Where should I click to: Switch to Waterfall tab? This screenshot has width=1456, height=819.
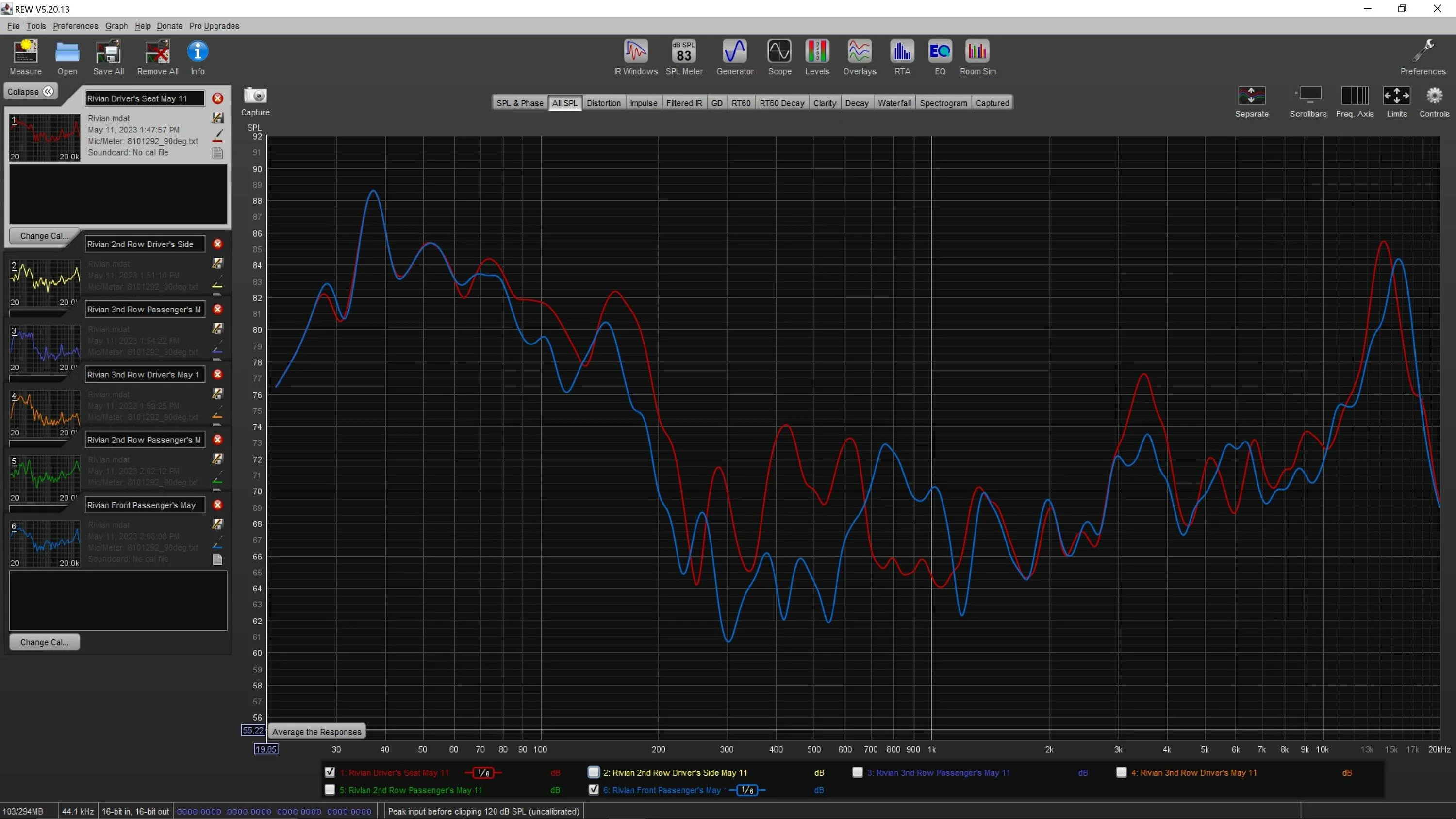point(894,103)
